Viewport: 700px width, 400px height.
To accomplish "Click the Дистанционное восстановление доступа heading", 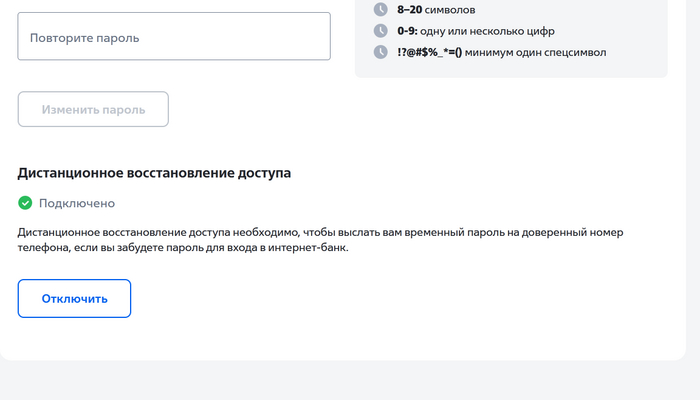I will click(154, 173).
